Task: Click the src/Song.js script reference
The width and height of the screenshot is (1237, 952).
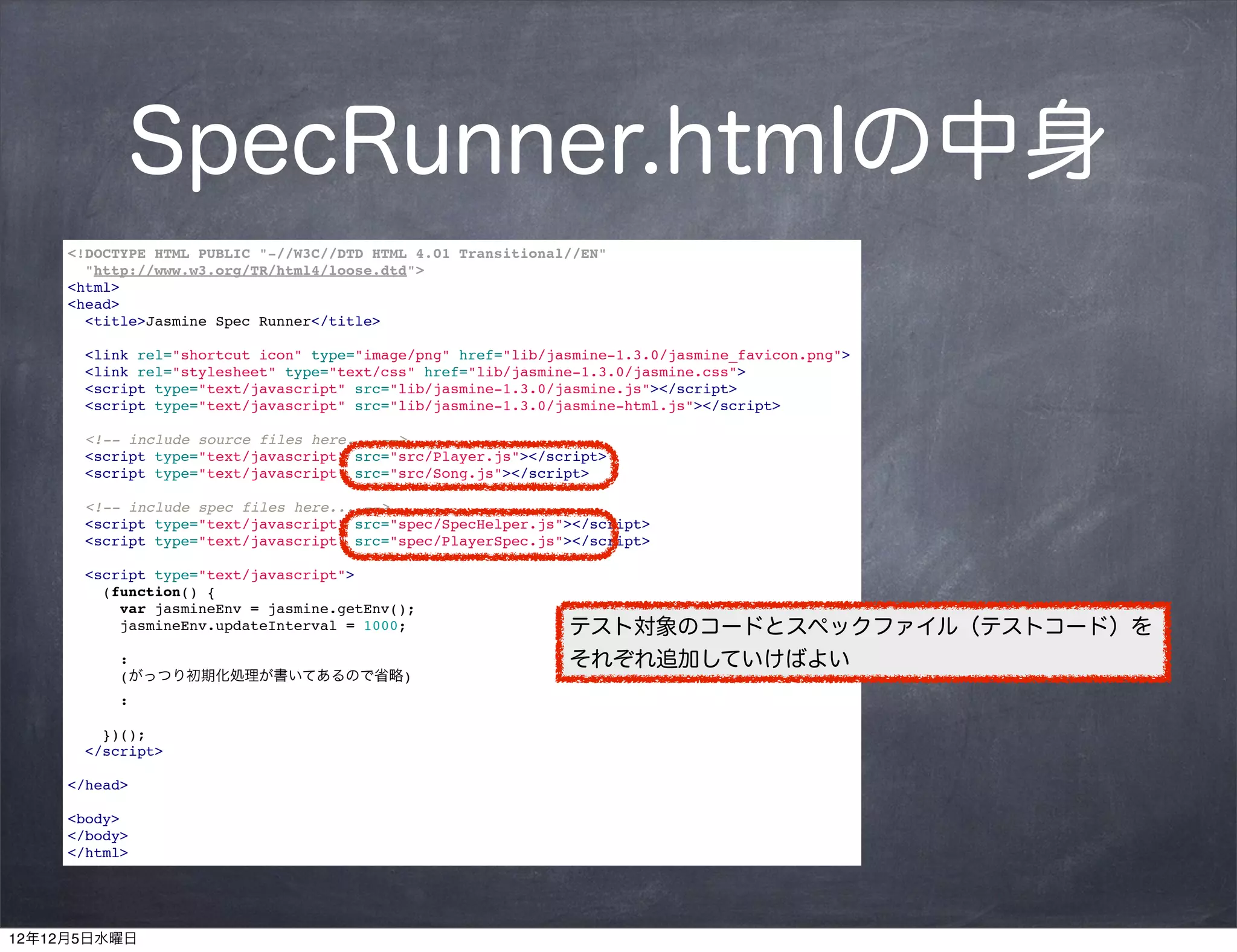Action: pyautogui.click(x=472, y=474)
